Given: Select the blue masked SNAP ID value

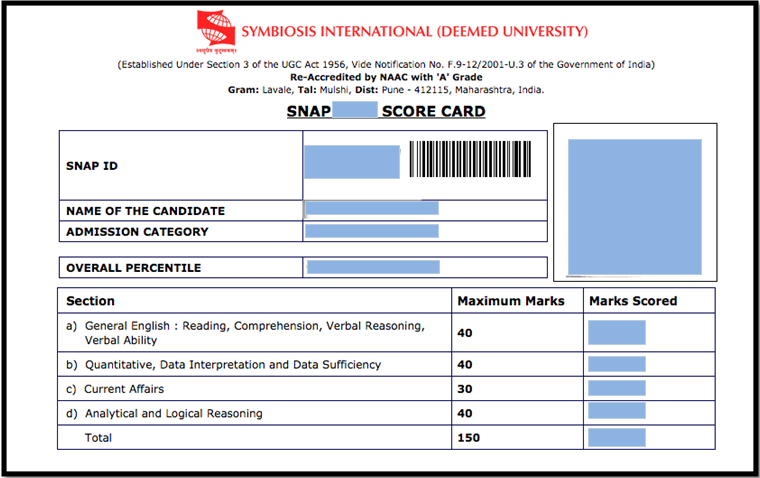Looking at the screenshot, I should [352, 162].
